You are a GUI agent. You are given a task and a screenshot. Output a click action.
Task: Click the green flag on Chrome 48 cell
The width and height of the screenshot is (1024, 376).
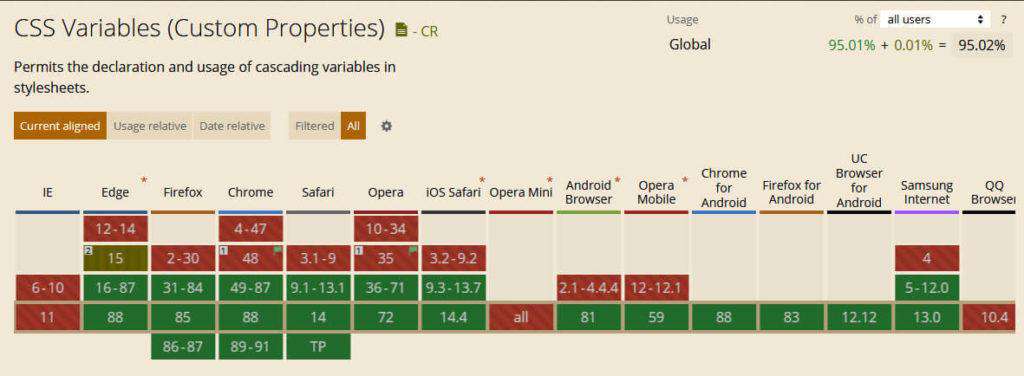(x=278, y=250)
